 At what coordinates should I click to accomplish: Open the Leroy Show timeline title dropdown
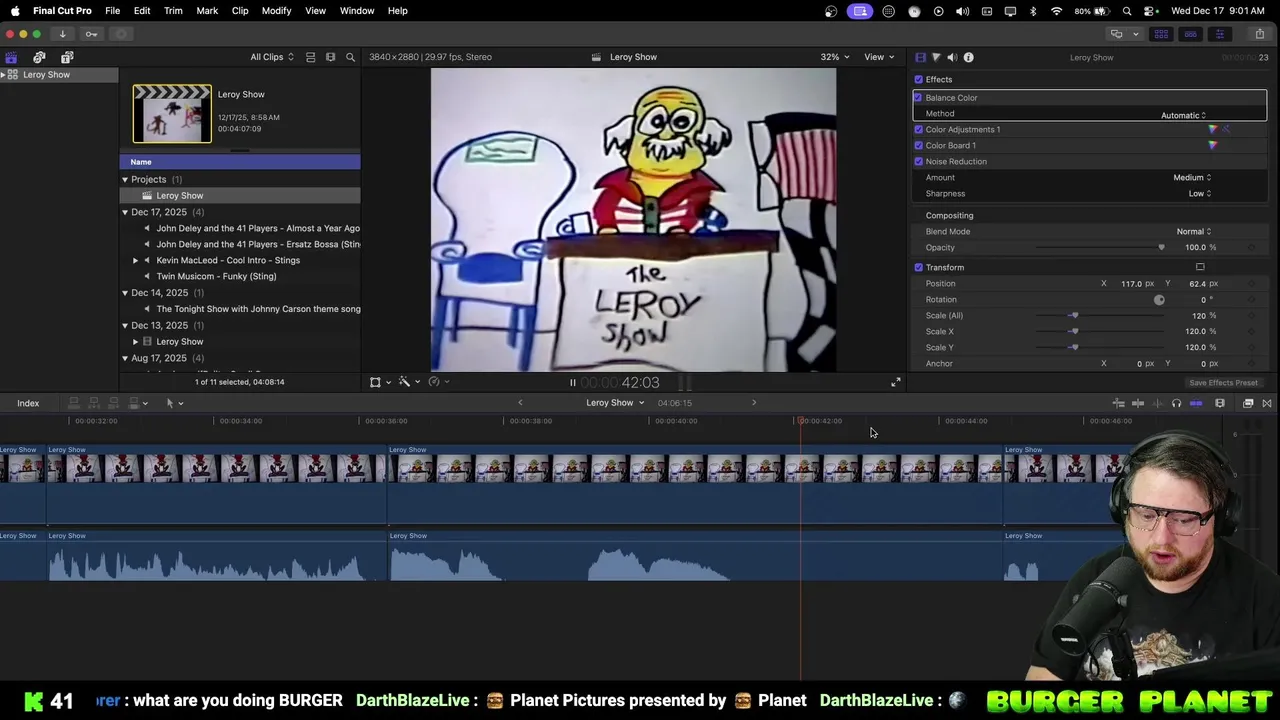click(x=615, y=402)
